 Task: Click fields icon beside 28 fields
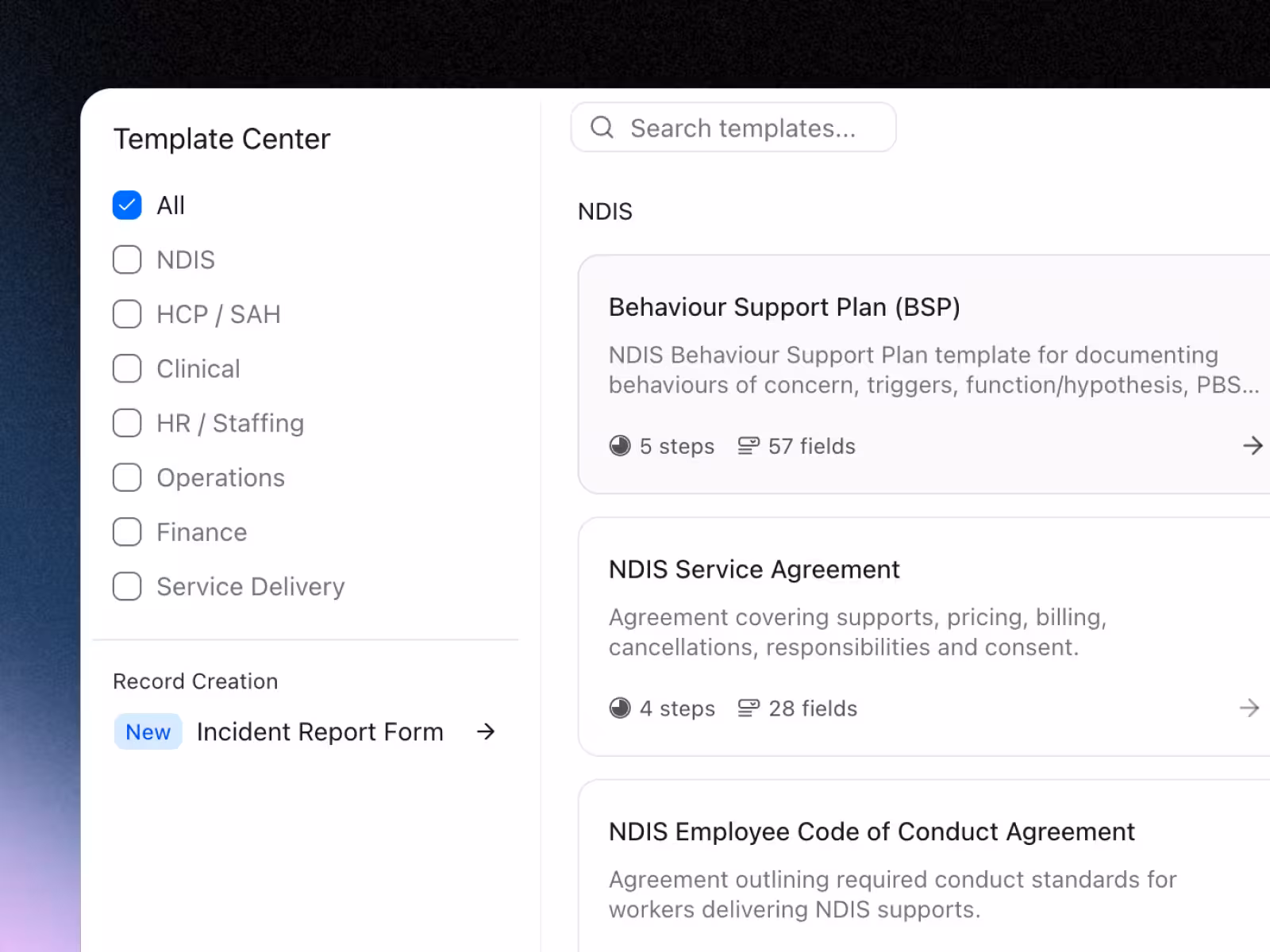[749, 708]
